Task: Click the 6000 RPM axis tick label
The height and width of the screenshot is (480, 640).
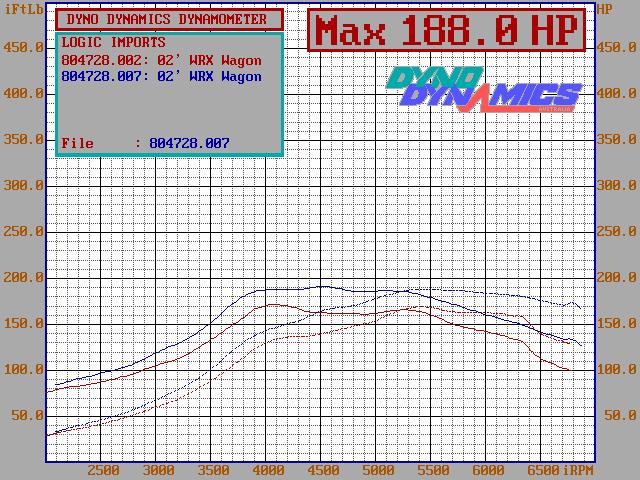Action: click(487, 470)
